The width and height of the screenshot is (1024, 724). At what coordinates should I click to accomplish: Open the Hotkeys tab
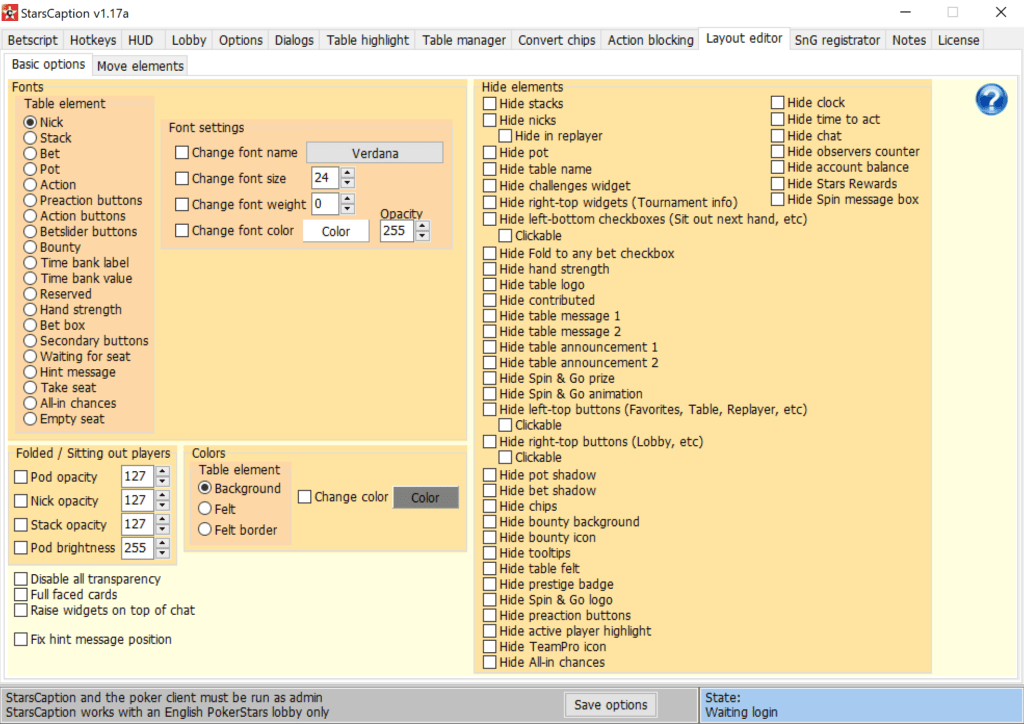click(93, 40)
